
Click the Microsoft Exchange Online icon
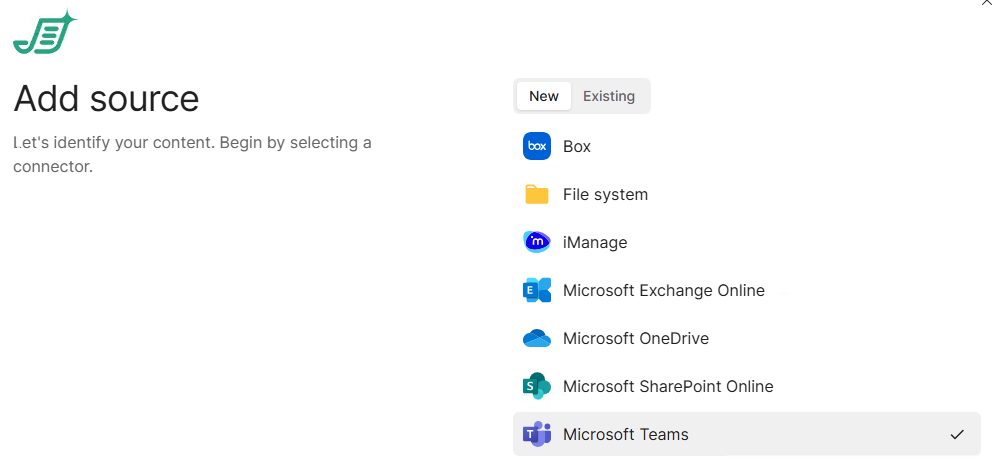[x=537, y=290]
